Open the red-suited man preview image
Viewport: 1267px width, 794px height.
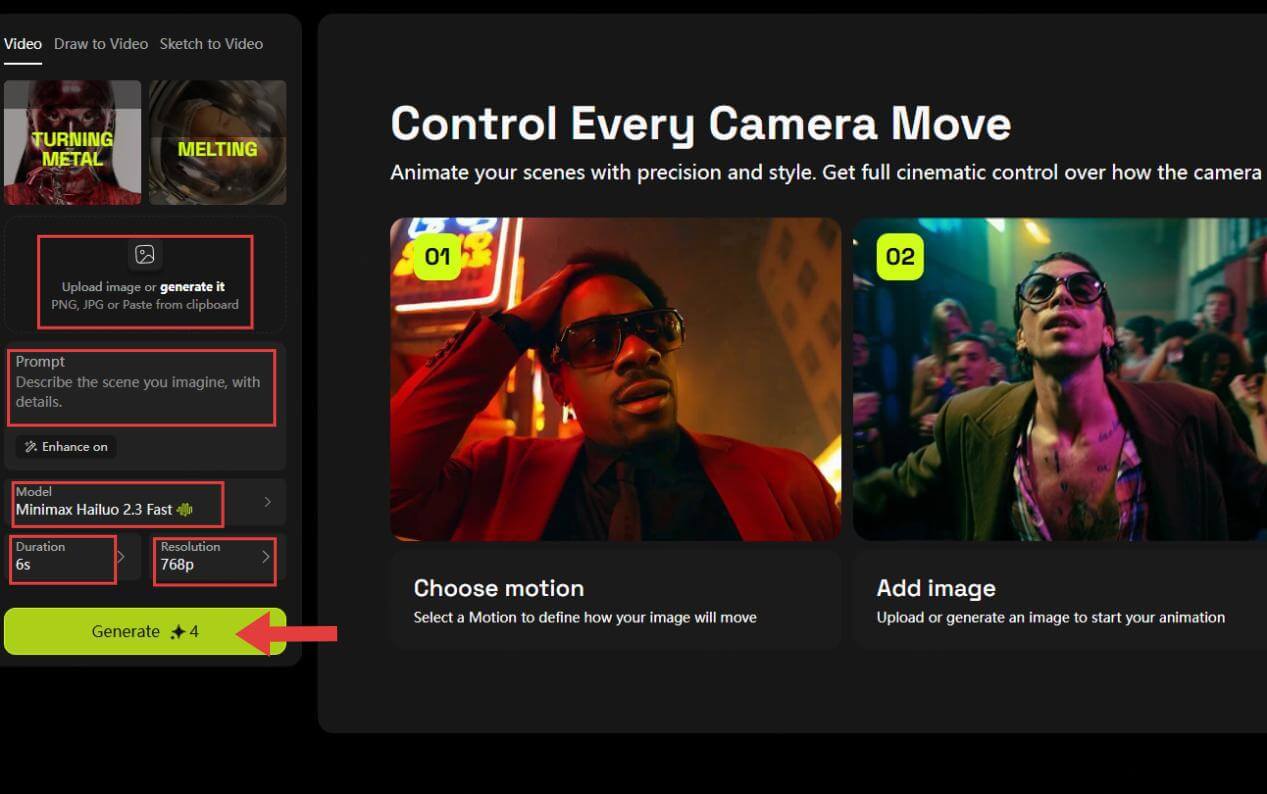615,379
